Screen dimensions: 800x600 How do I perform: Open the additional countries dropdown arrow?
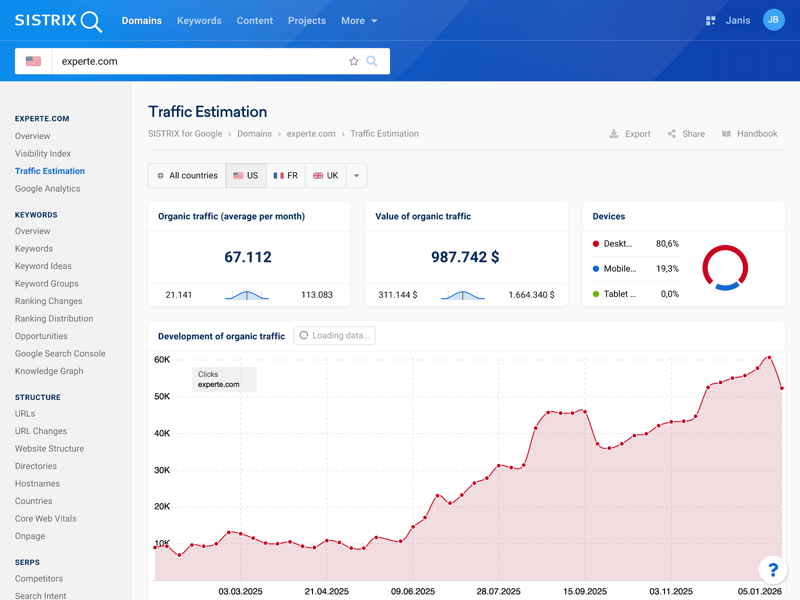[357, 176]
